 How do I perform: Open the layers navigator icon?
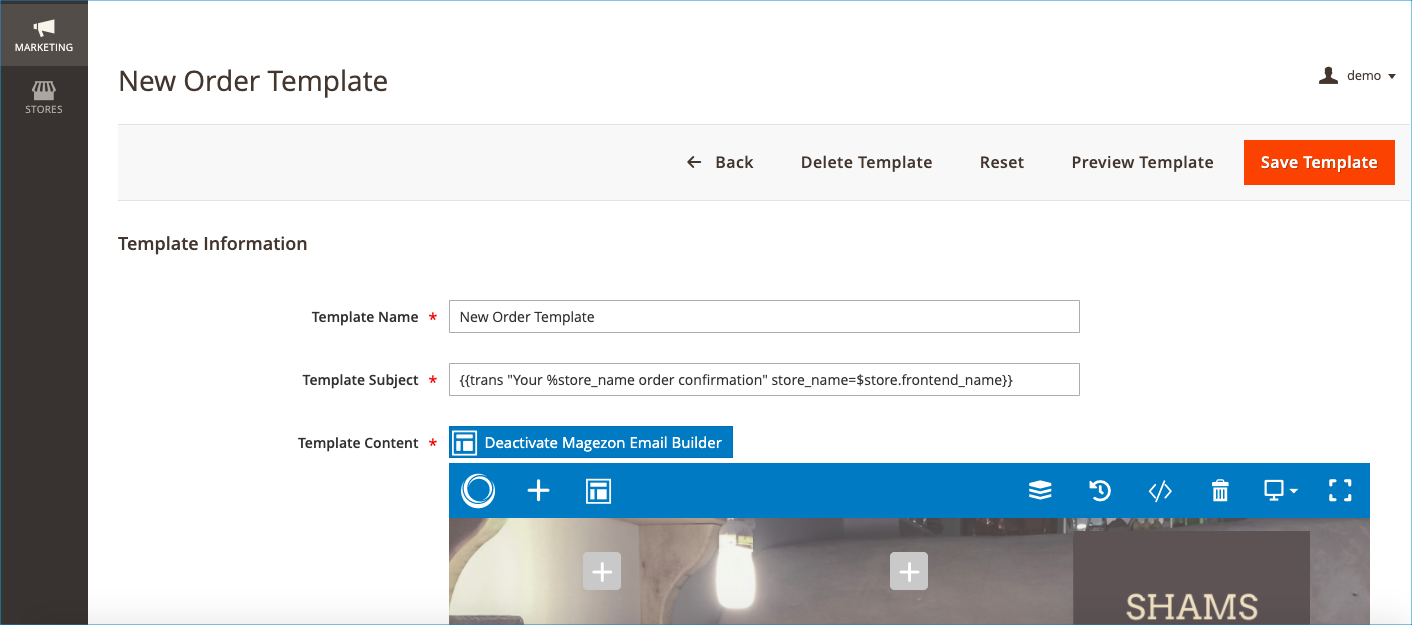[1040, 490]
